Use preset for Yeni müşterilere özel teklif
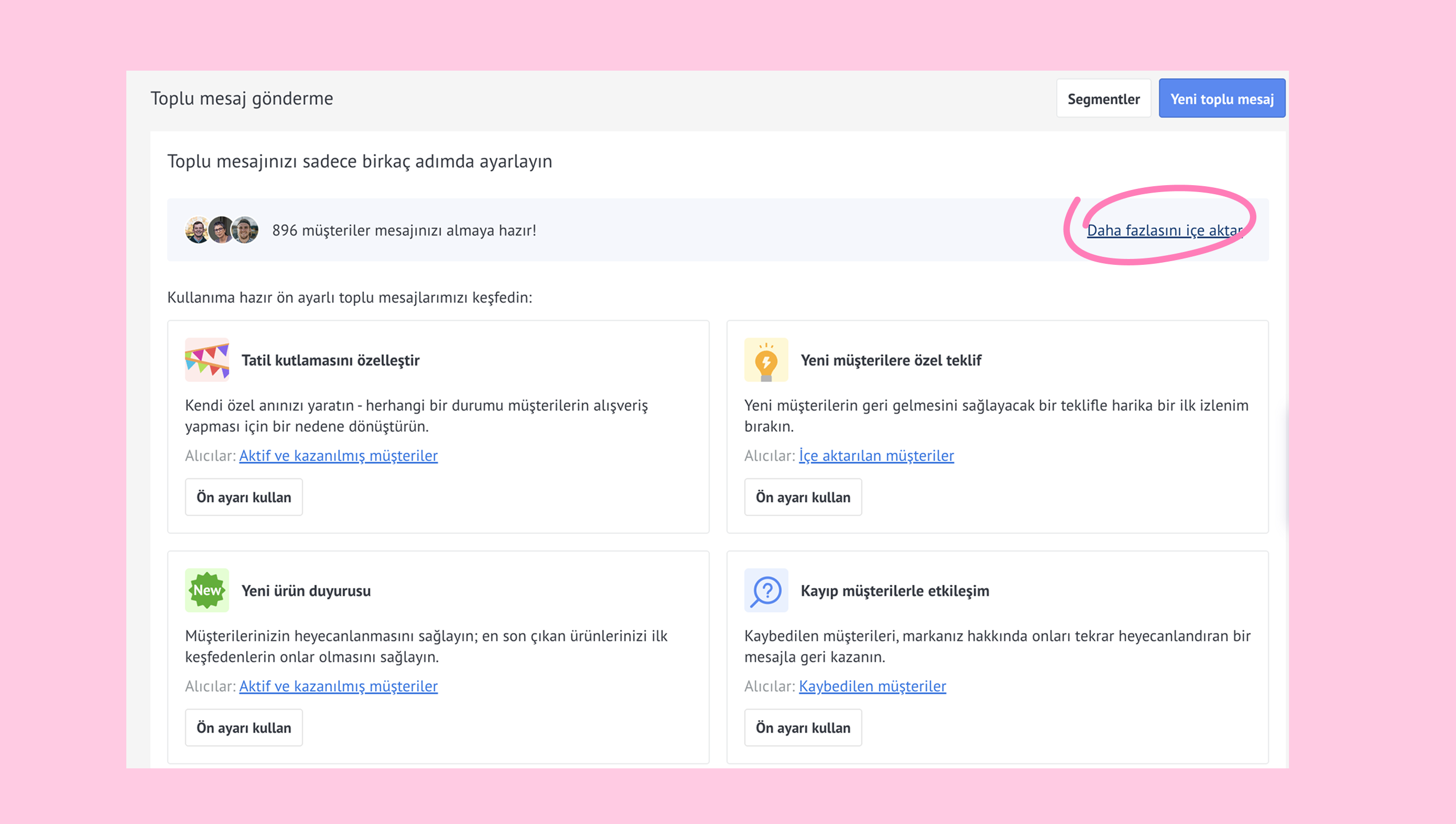Image resolution: width=1456 pixels, height=824 pixels. [803, 497]
